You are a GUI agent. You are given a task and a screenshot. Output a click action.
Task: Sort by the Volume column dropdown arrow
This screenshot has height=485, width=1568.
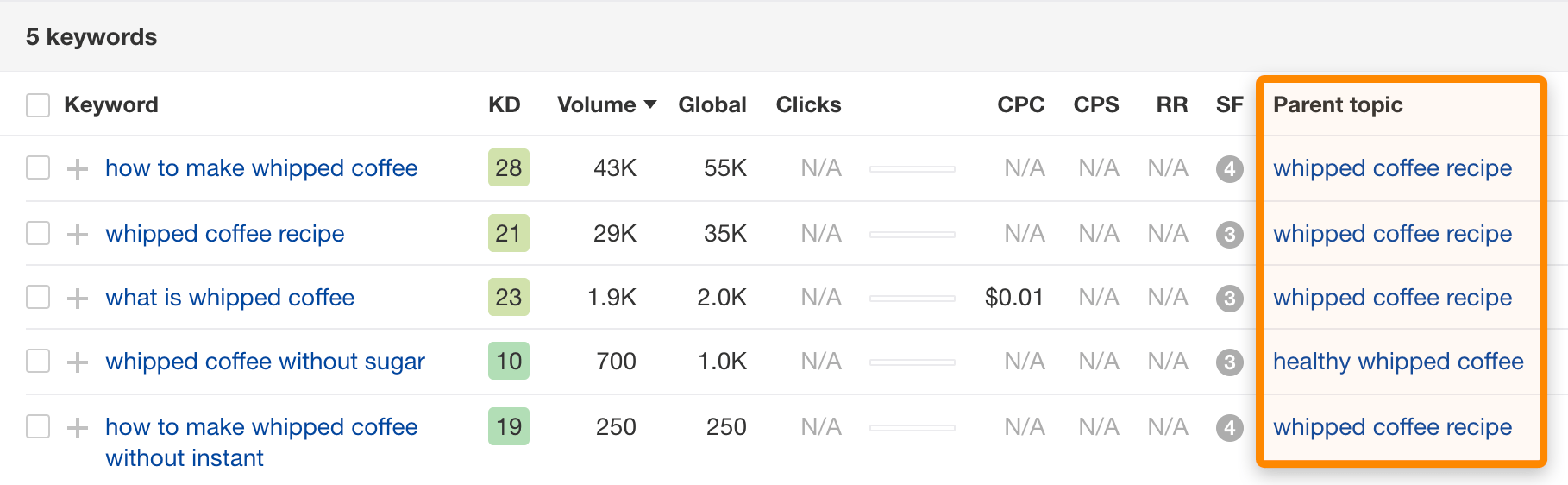click(650, 104)
